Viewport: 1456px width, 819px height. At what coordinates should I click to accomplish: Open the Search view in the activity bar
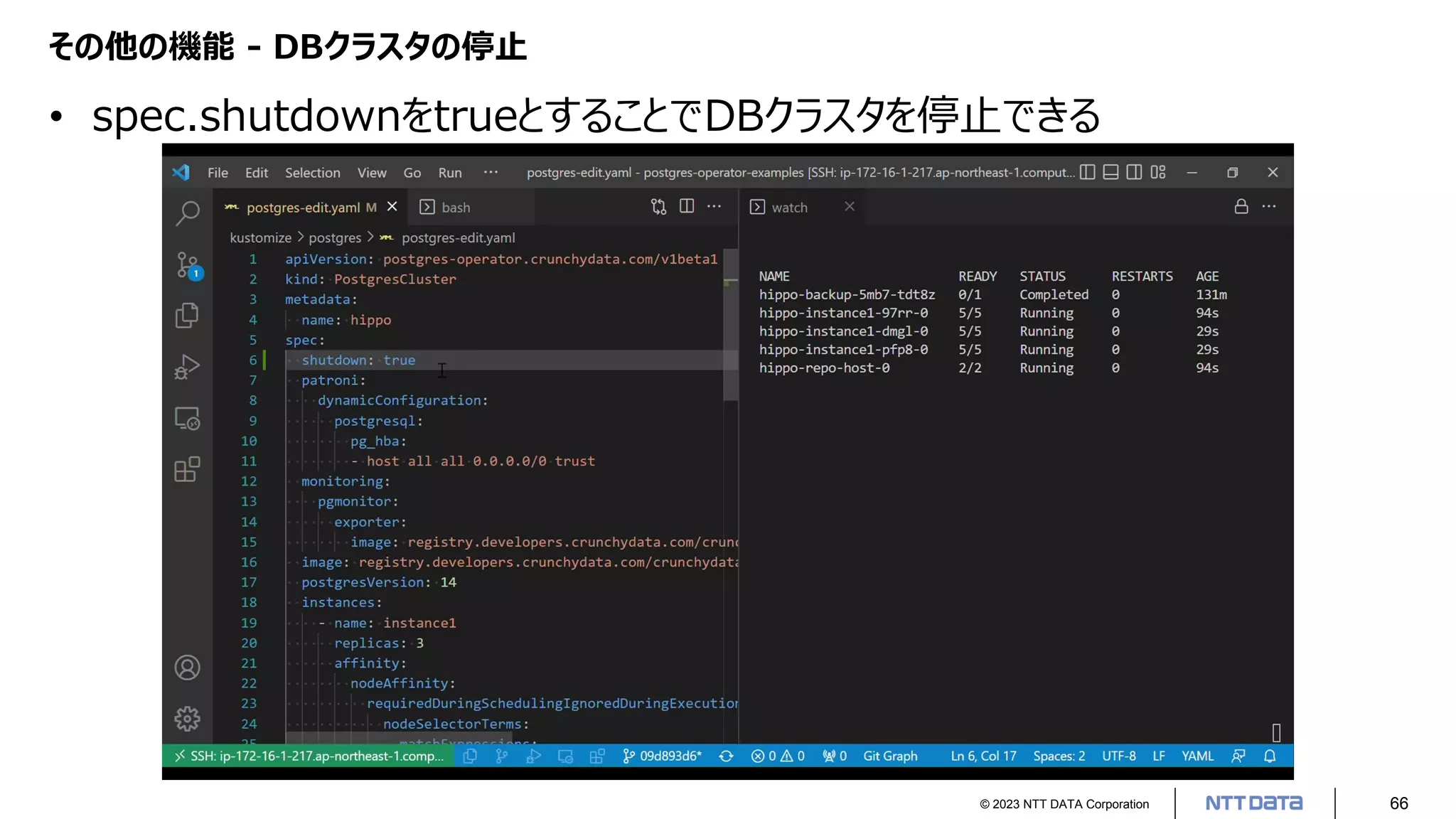pyautogui.click(x=188, y=213)
